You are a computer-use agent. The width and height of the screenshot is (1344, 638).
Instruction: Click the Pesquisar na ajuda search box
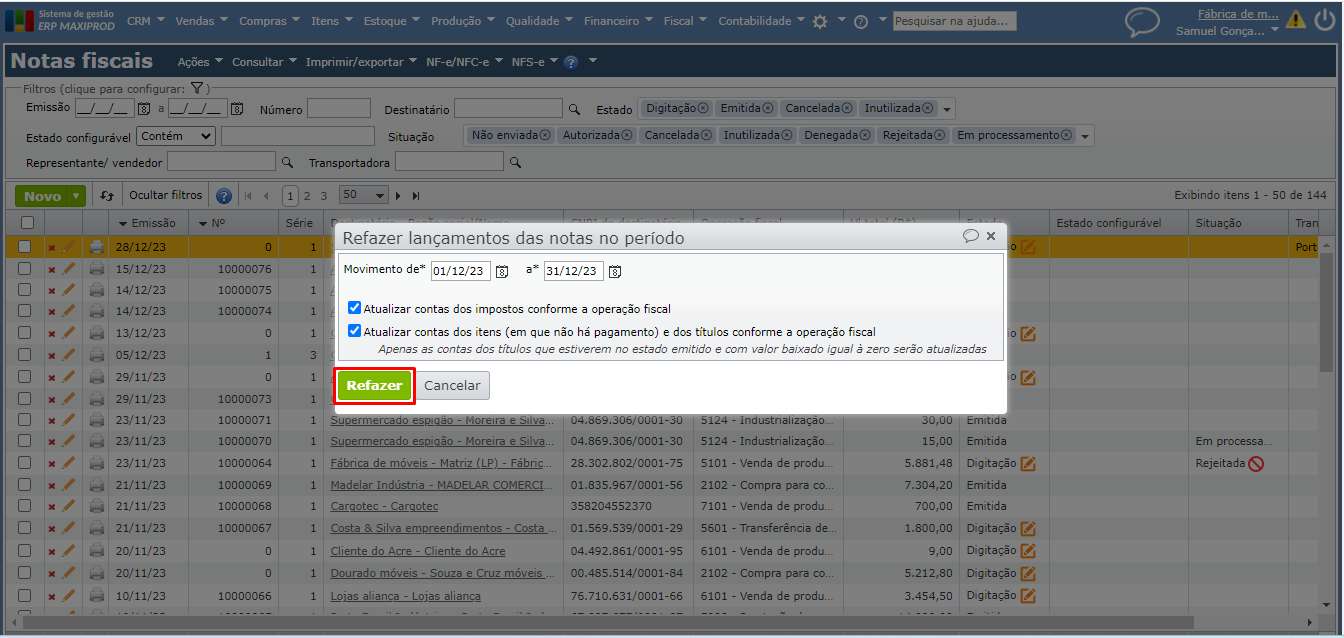[955, 21]
